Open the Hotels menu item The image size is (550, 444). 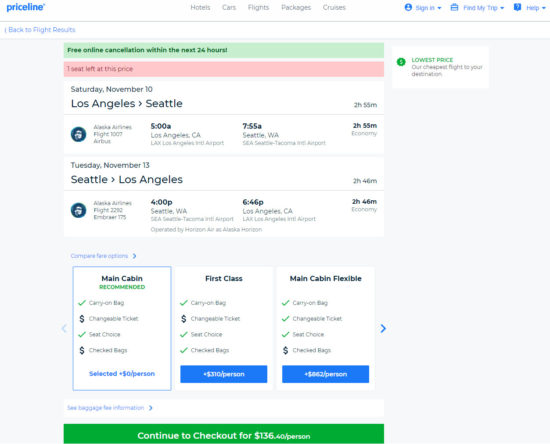tap(200, 7)
